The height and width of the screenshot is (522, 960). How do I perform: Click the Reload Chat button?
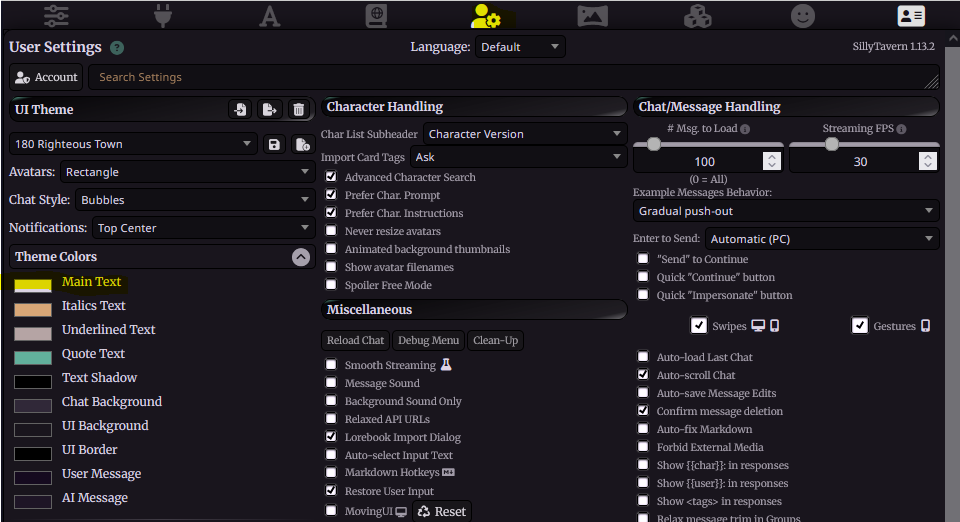click(355, 340)
